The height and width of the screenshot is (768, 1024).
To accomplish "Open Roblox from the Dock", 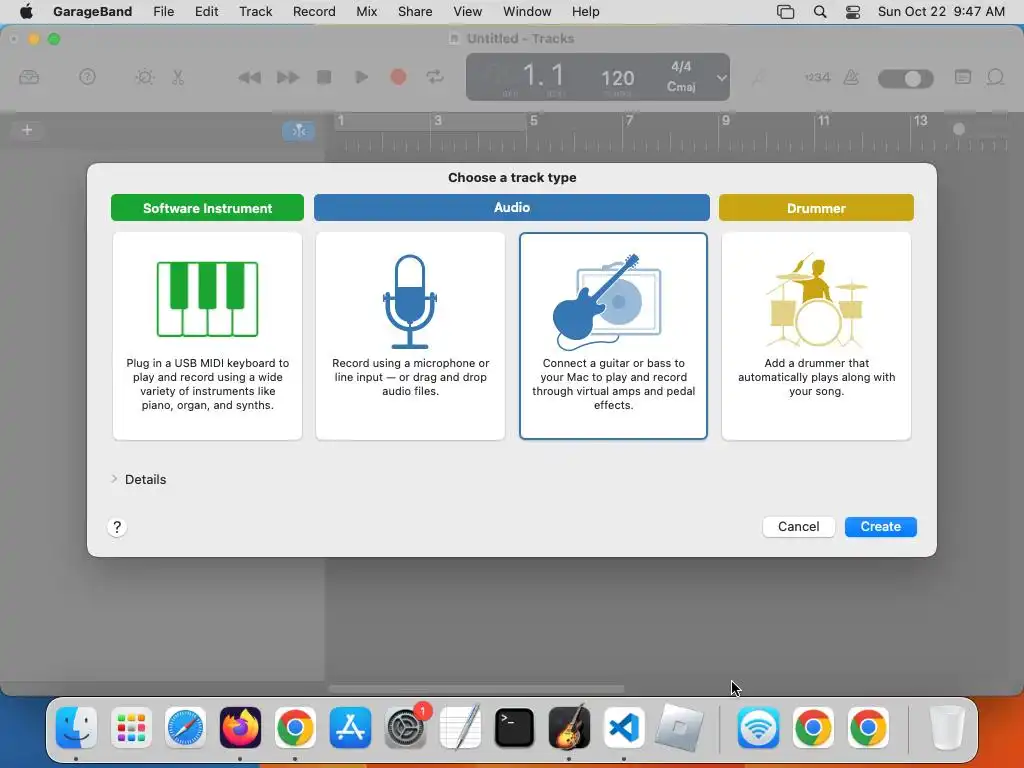I will (x=679, y=728).
